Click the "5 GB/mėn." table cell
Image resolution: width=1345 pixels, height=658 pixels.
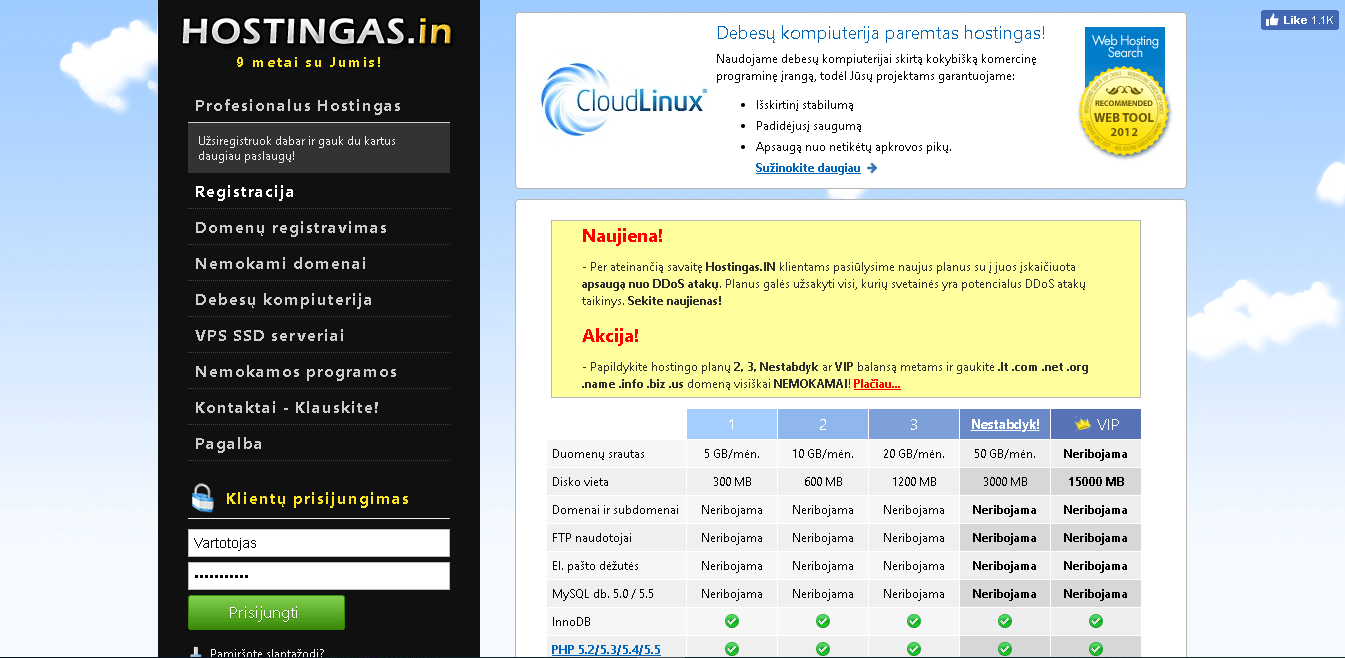click(732, 454)
